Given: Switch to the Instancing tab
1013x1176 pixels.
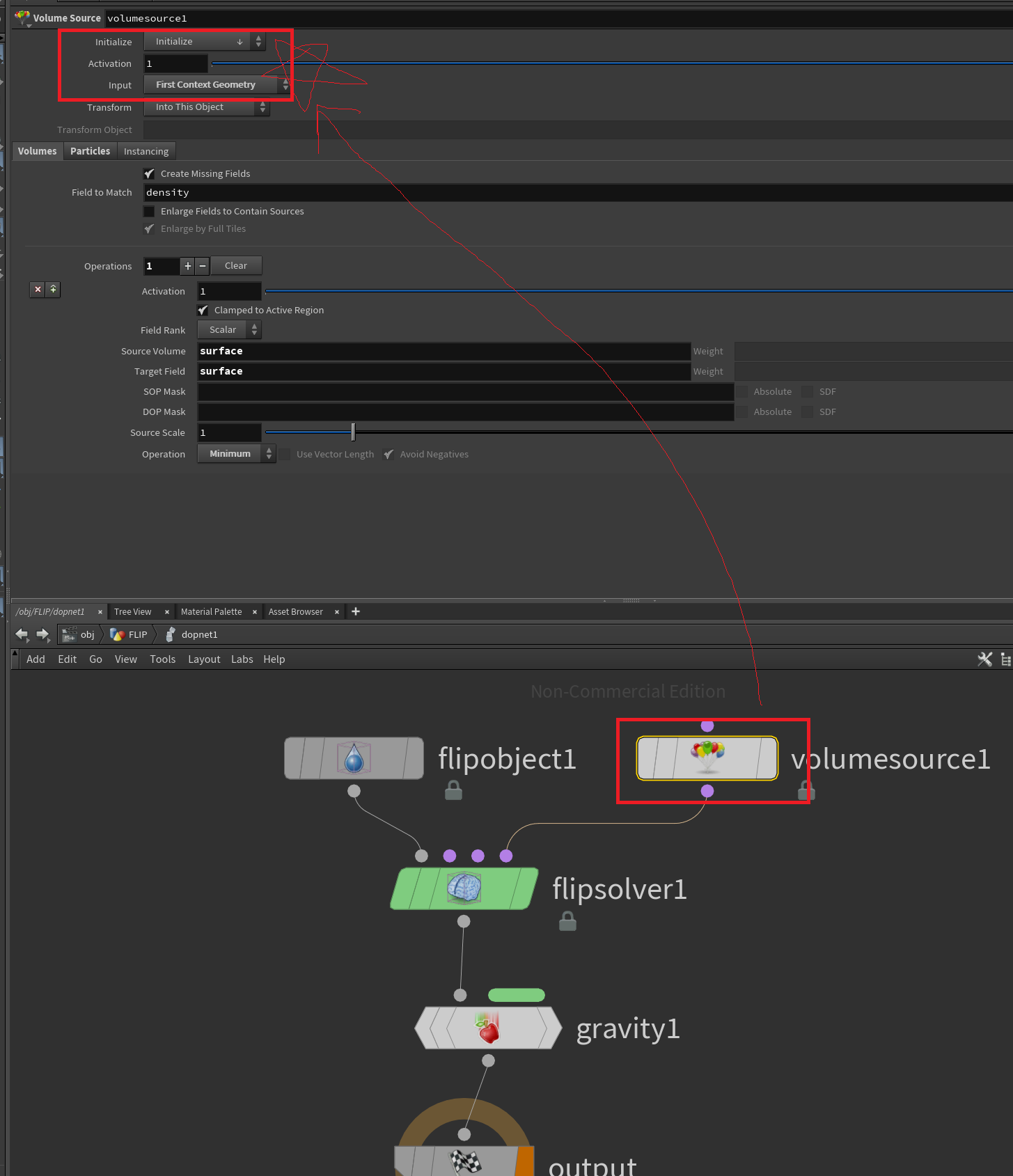Looking at the screenshot, I should pyautogui.click(x=146, y=151).
